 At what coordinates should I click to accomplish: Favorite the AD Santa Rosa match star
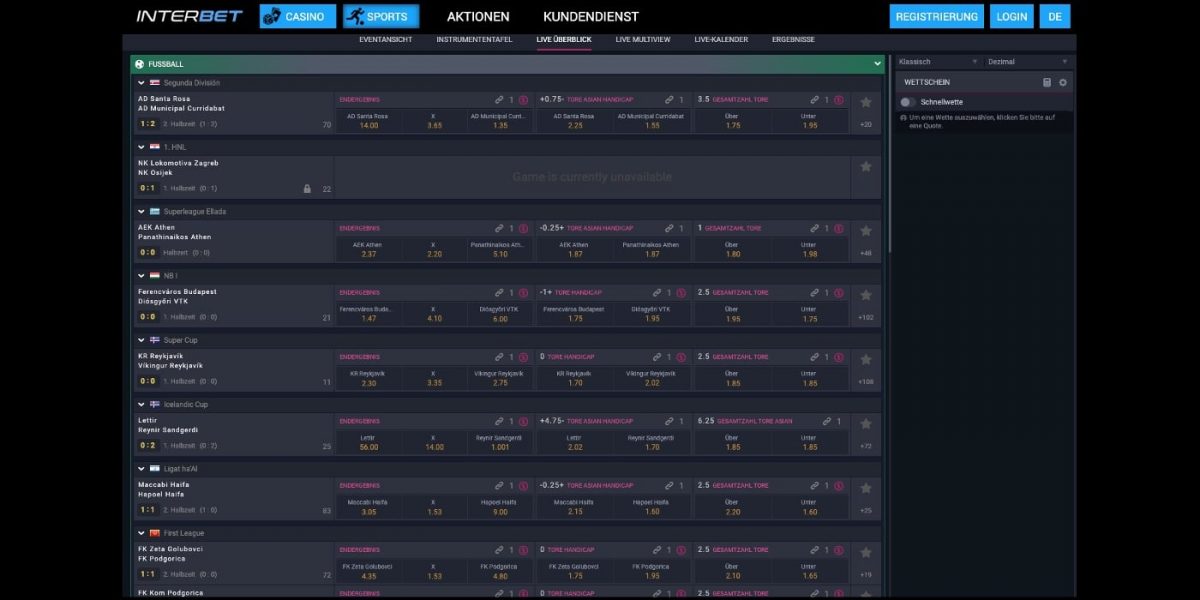pos(866,102)
